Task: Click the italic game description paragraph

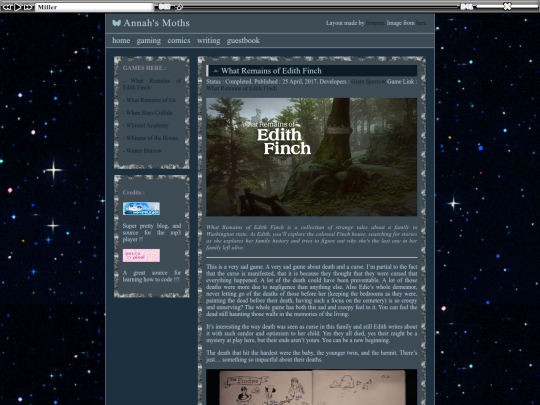Action: [311, 237]
